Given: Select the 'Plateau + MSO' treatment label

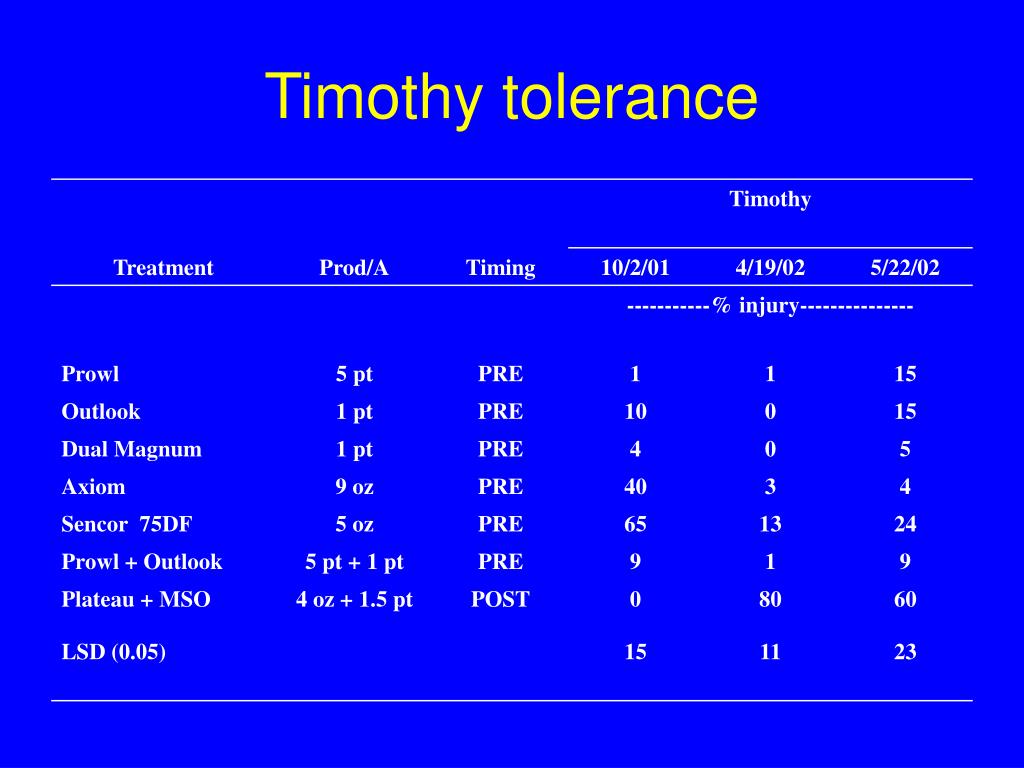Looking at the screenshot, I should pos(136,600).
